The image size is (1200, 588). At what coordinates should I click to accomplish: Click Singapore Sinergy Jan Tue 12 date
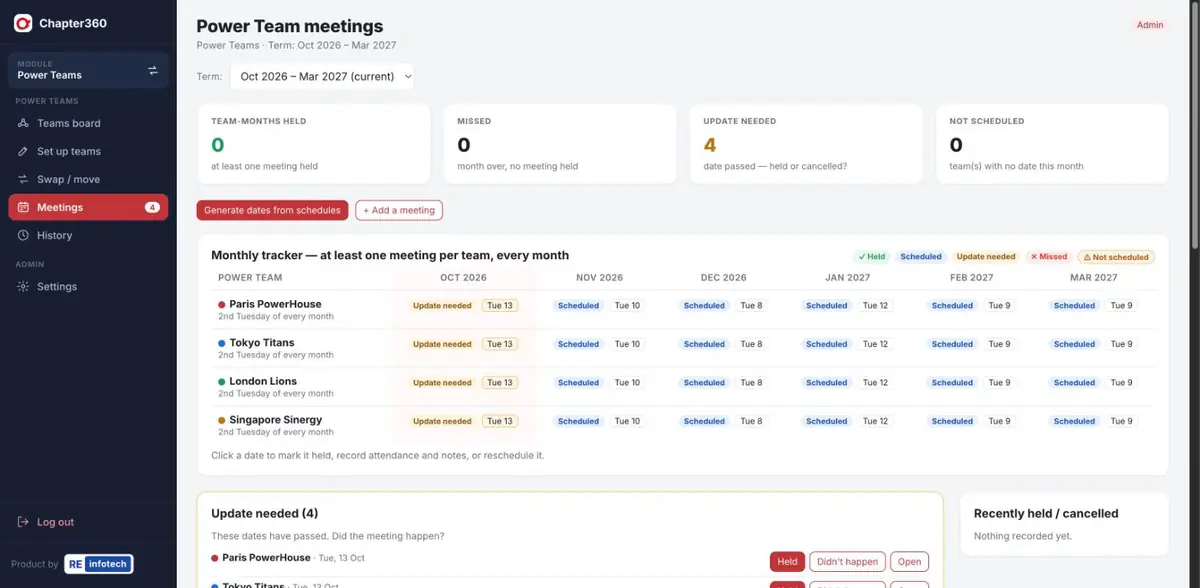[875, 421]
